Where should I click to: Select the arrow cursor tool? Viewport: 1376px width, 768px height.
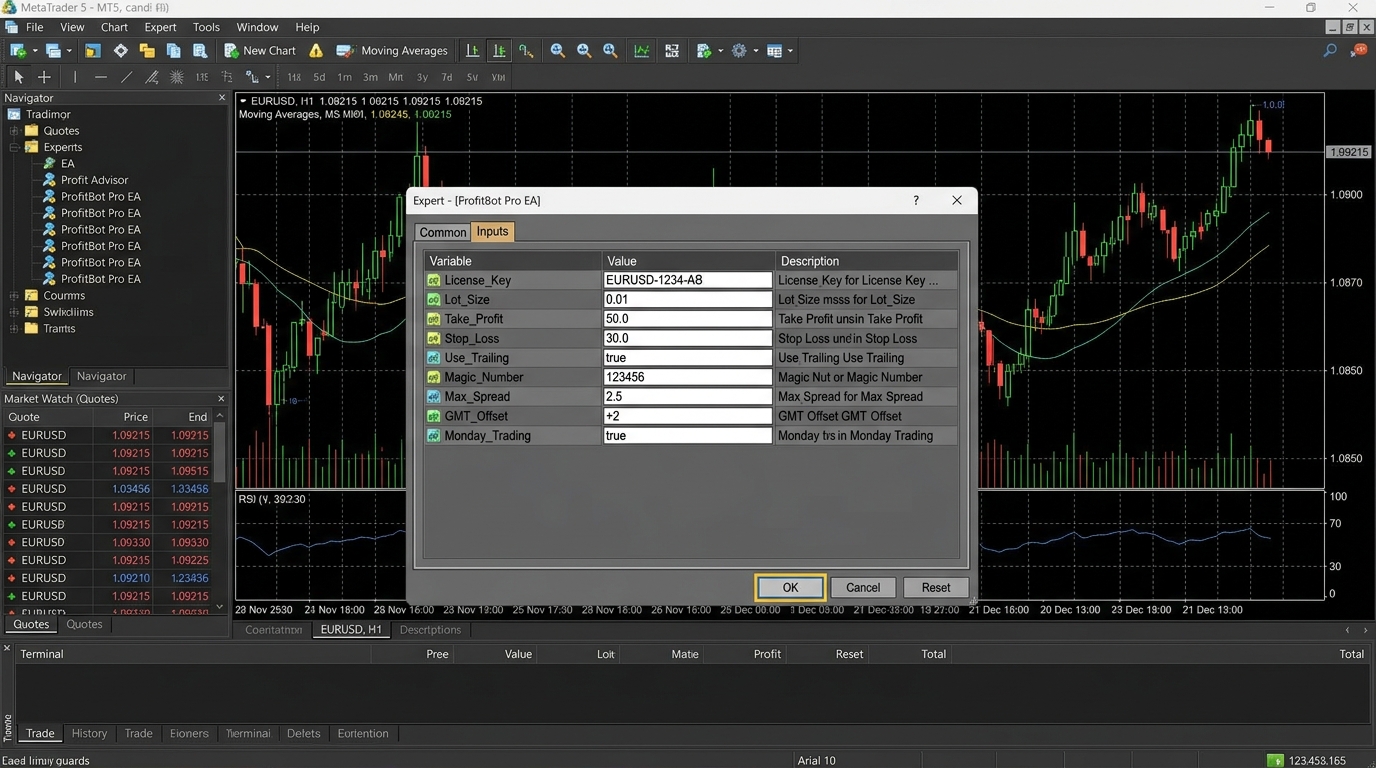click(x=18, y=77)
